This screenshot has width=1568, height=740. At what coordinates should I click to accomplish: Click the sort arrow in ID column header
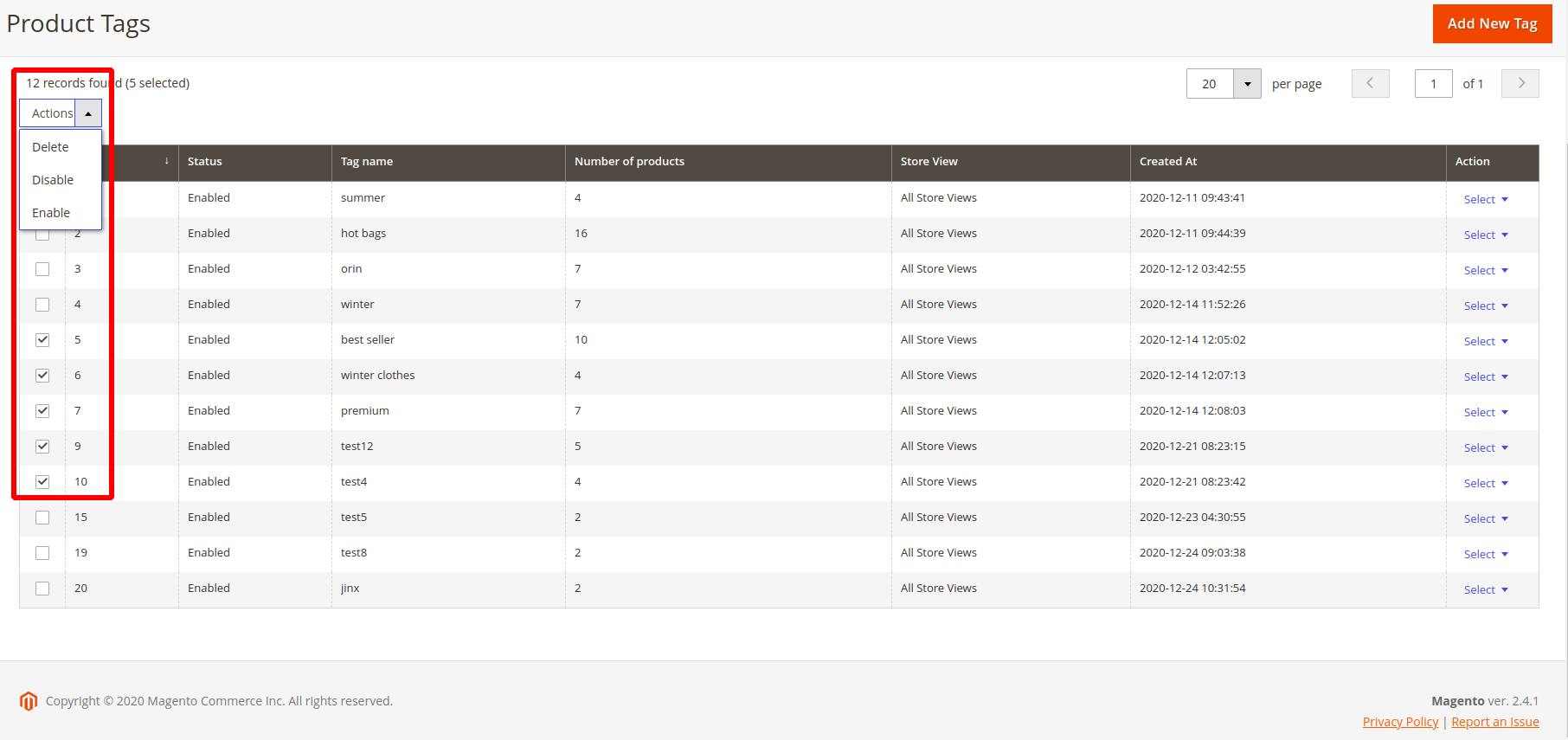point(166,162)
